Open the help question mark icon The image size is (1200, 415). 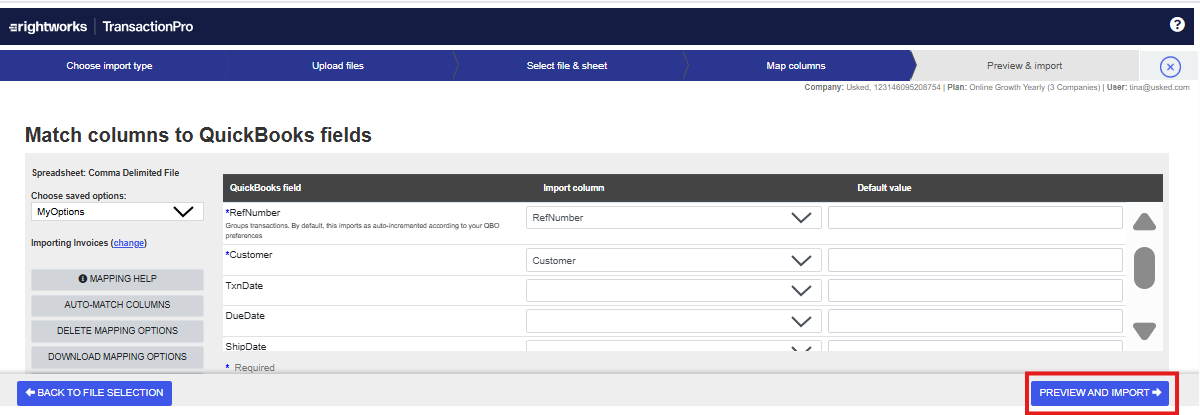(1177, 25)
